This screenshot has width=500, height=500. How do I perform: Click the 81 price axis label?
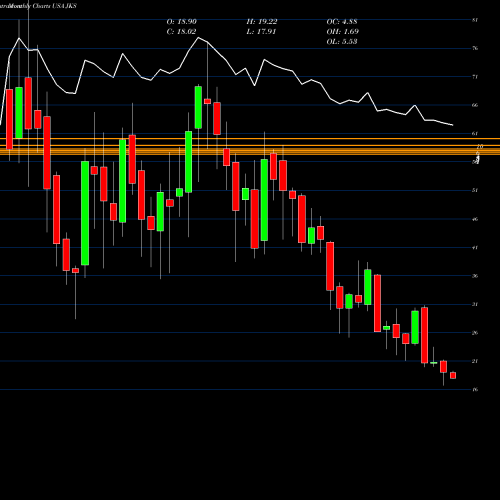pyautogui.click(x=475, y=20)
